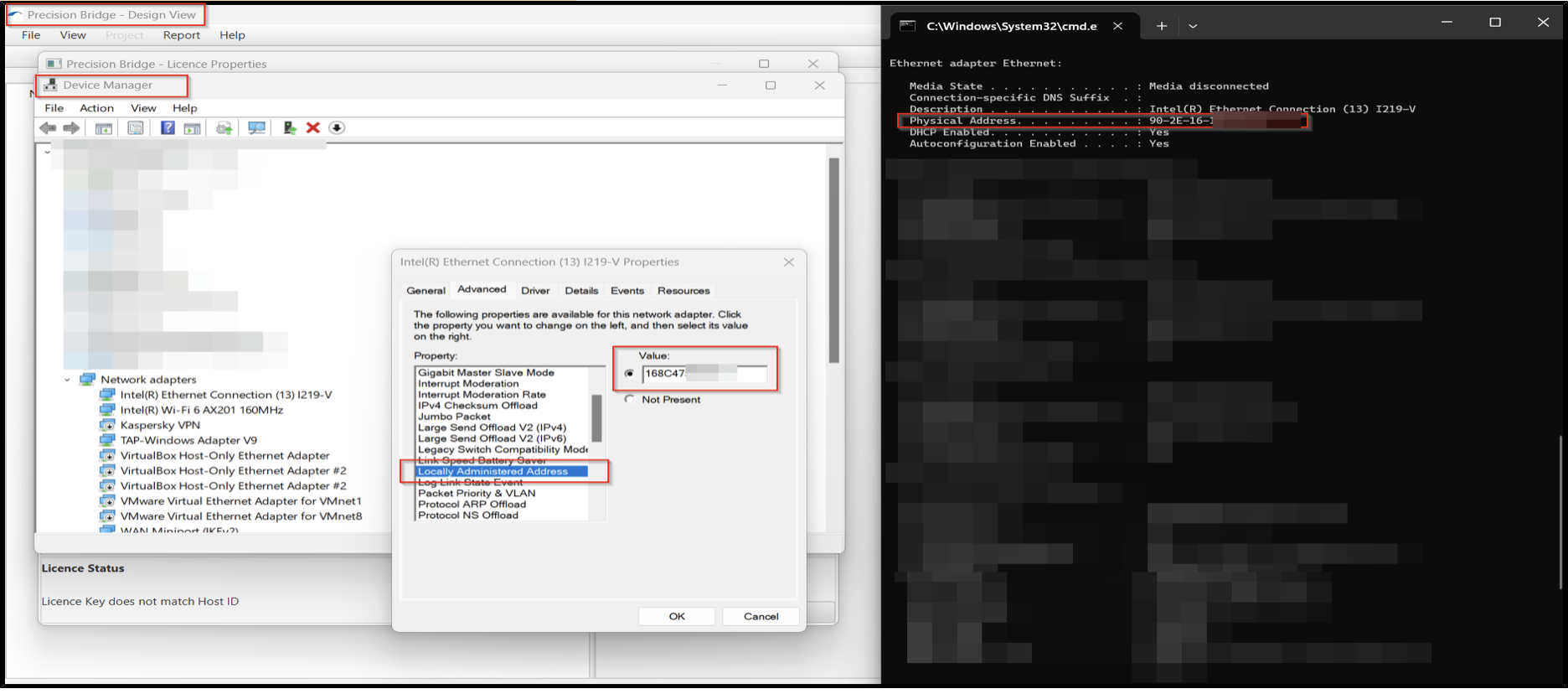Select Intel(R) Ethernet Connection (13) I219-V adapter
This screenshot has width=1568, height=694.
pyautogui.click(x=226, y=395)
